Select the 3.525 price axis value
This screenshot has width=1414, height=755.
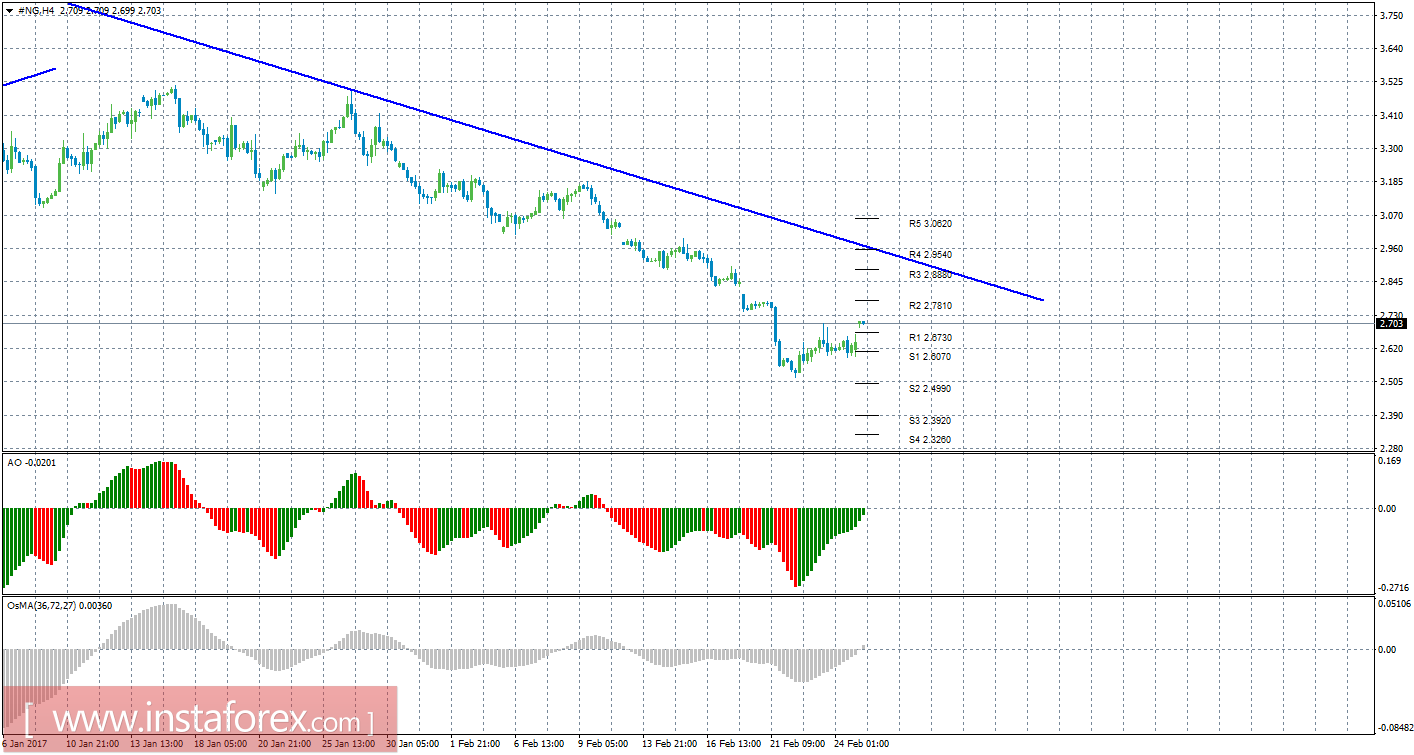point(1391,82)
